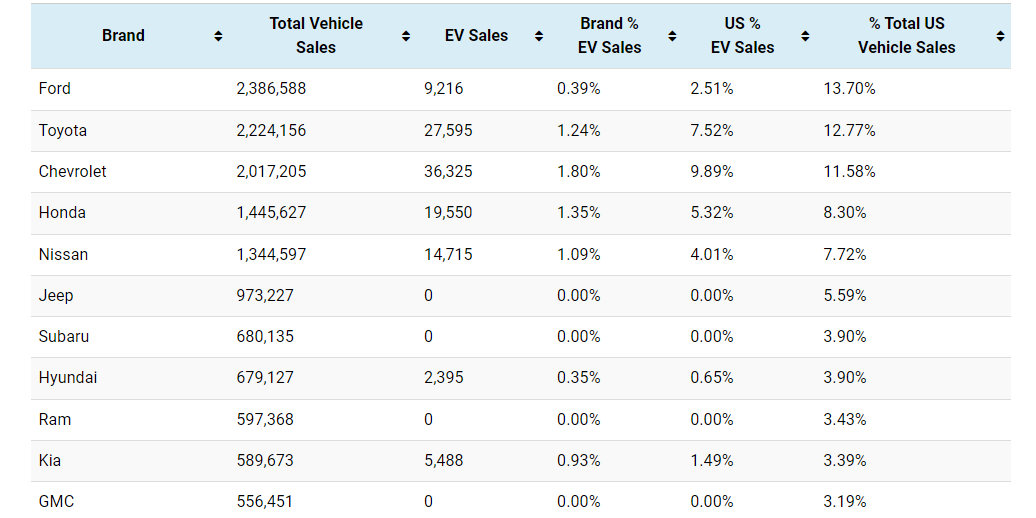1036x518 pixels.
Task: Toggle sort on Brand % EV Sales
Action: tap(672, 36)
